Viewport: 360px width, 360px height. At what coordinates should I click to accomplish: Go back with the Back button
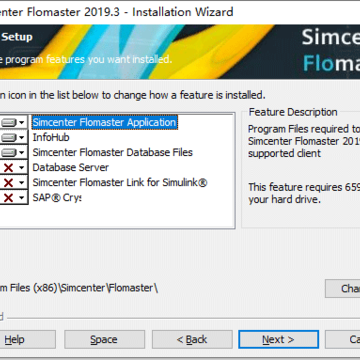click(x=192, y=339)
